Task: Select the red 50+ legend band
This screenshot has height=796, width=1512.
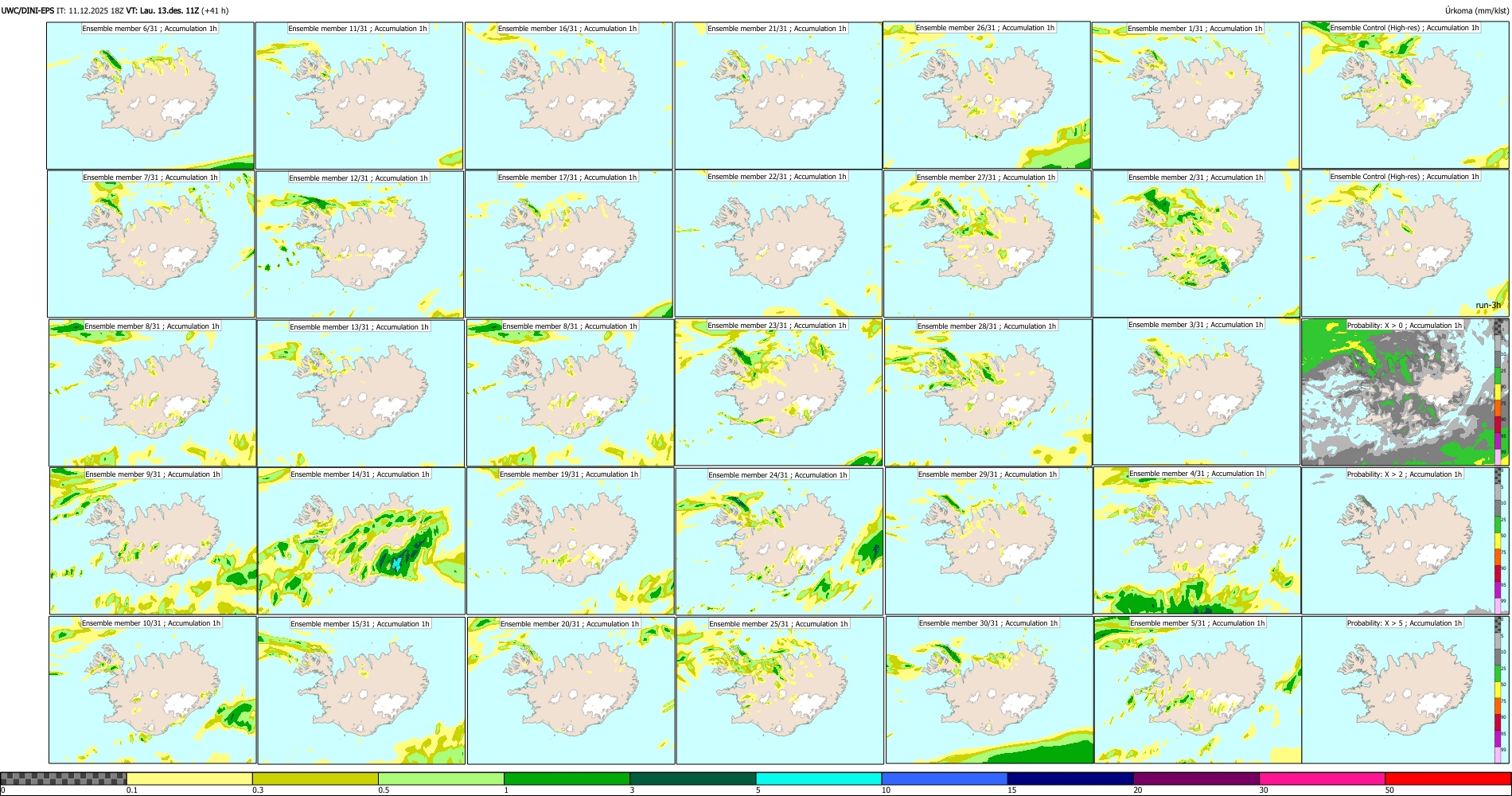Action: point(1448,778)
